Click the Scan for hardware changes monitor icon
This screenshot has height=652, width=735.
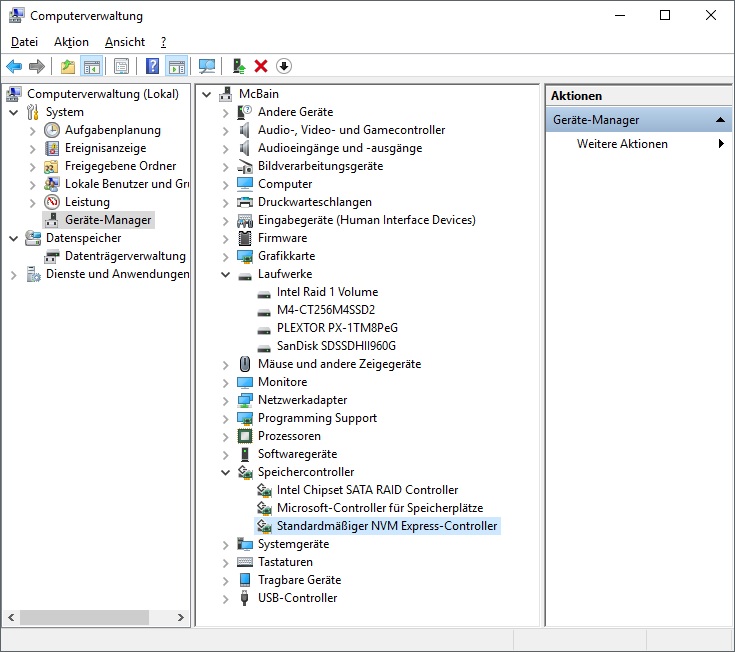click(x=207, y=67)
